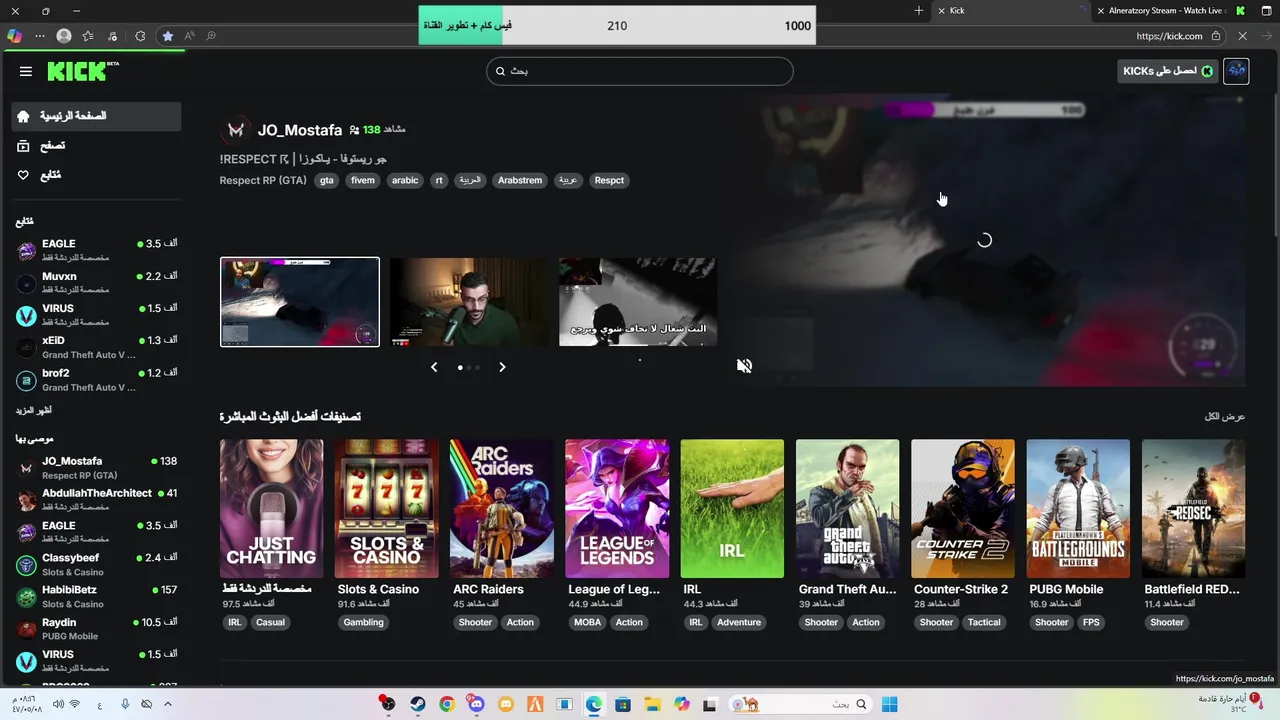Click the read aloud icon
The width and height of the screenshot is (1280, 720).
coord(190,36)
